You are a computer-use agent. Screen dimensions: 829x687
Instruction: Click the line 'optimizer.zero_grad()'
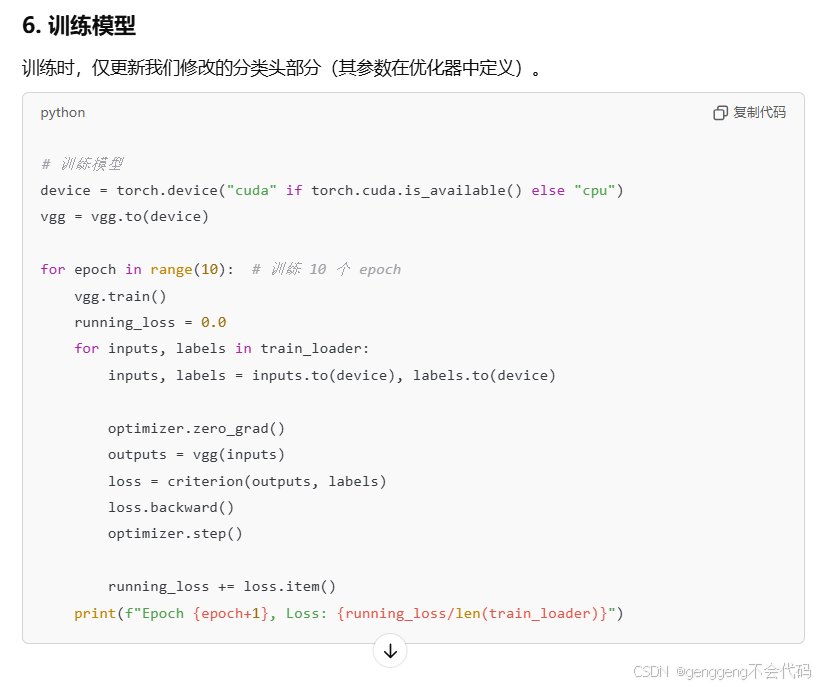197,428
